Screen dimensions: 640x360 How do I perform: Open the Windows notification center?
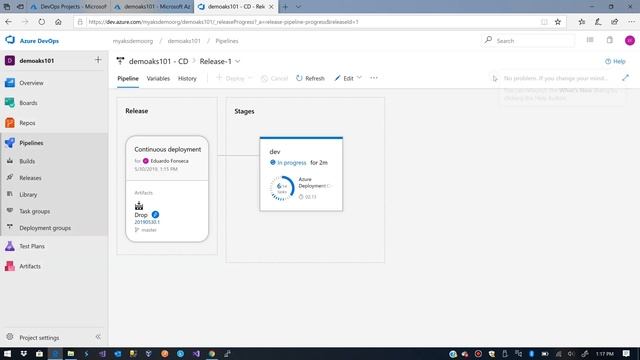[x=627, y=353]
